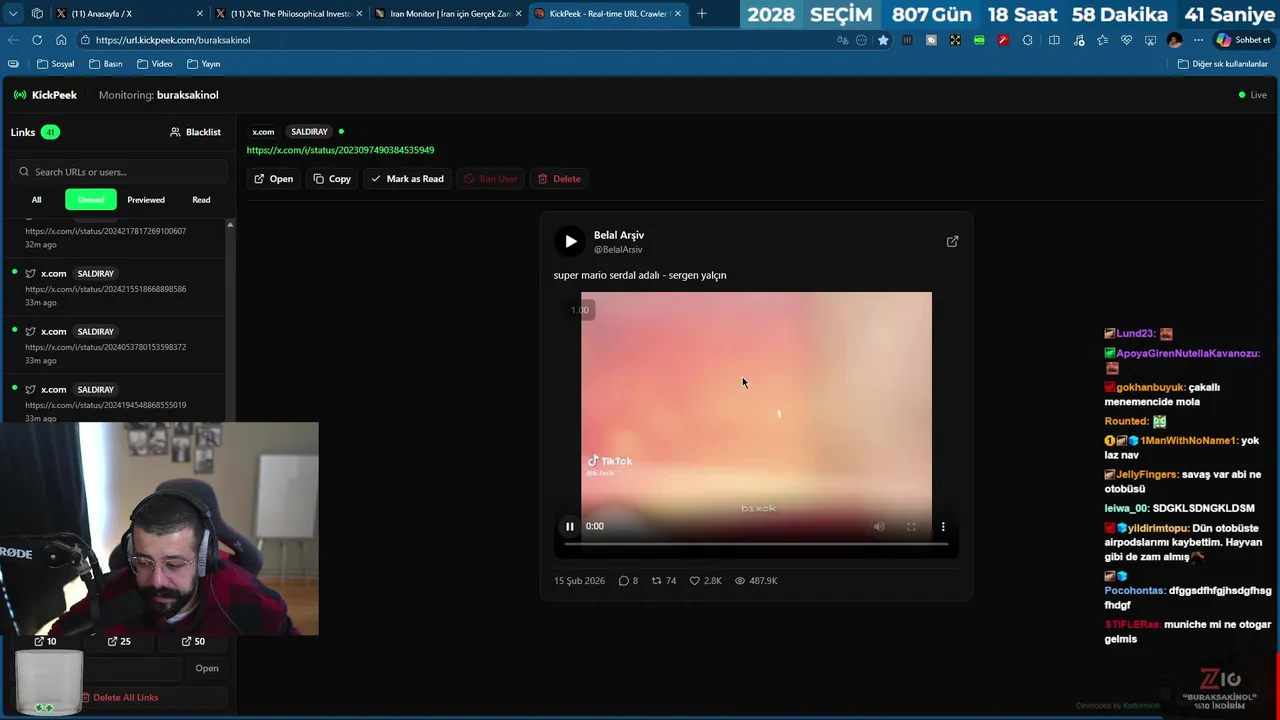The height and width of the screenshot is (720, 1280).
Task: Open the browser profile avatar
Action: point(1174,40)
